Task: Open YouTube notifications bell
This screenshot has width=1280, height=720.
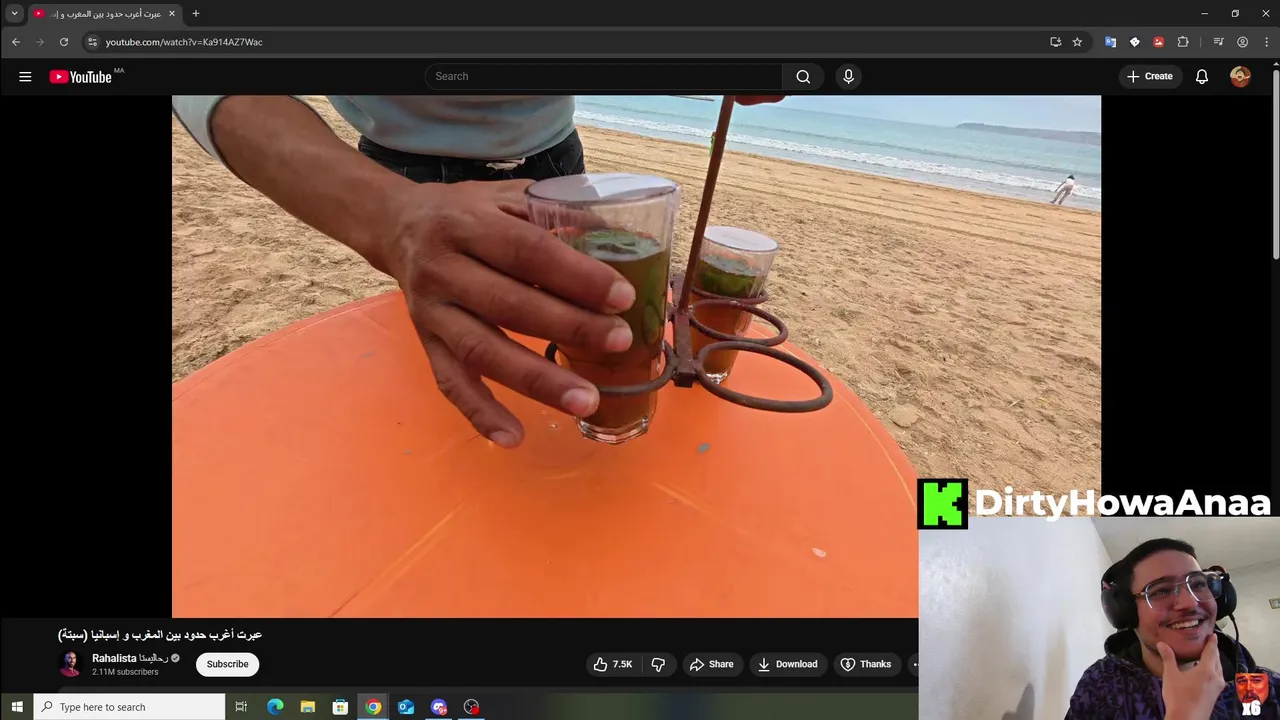Action: click(x=1202, y=76)
